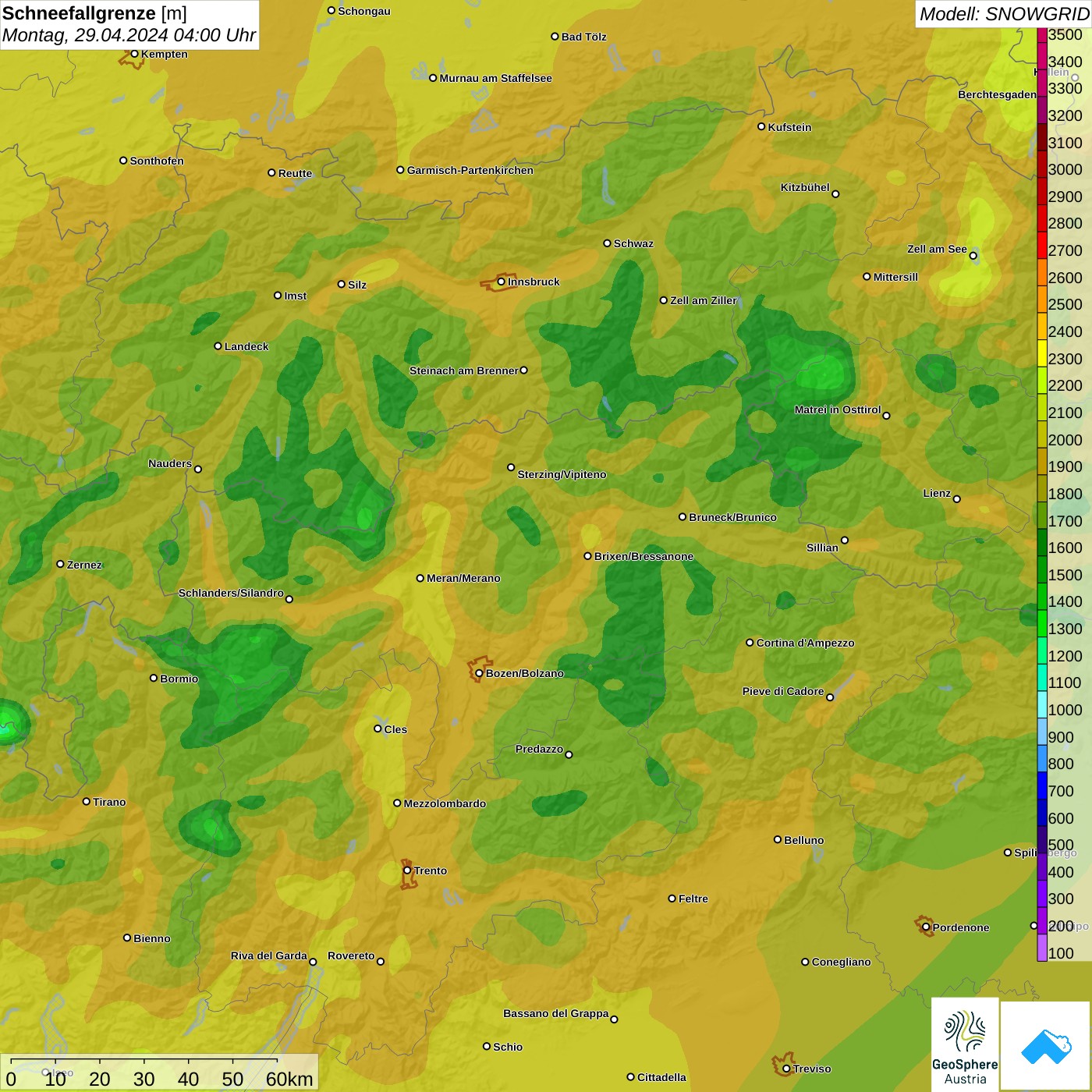Select the Innsbruck city marker

coord(502,282)
